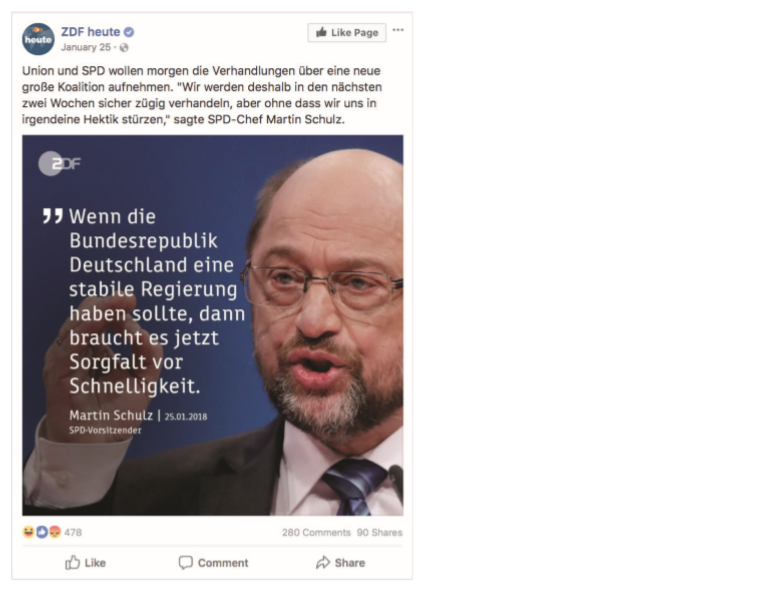Click the angry face reaction icon
The image size is (784, 593).
pyautogui.click(x=54, y=532)
